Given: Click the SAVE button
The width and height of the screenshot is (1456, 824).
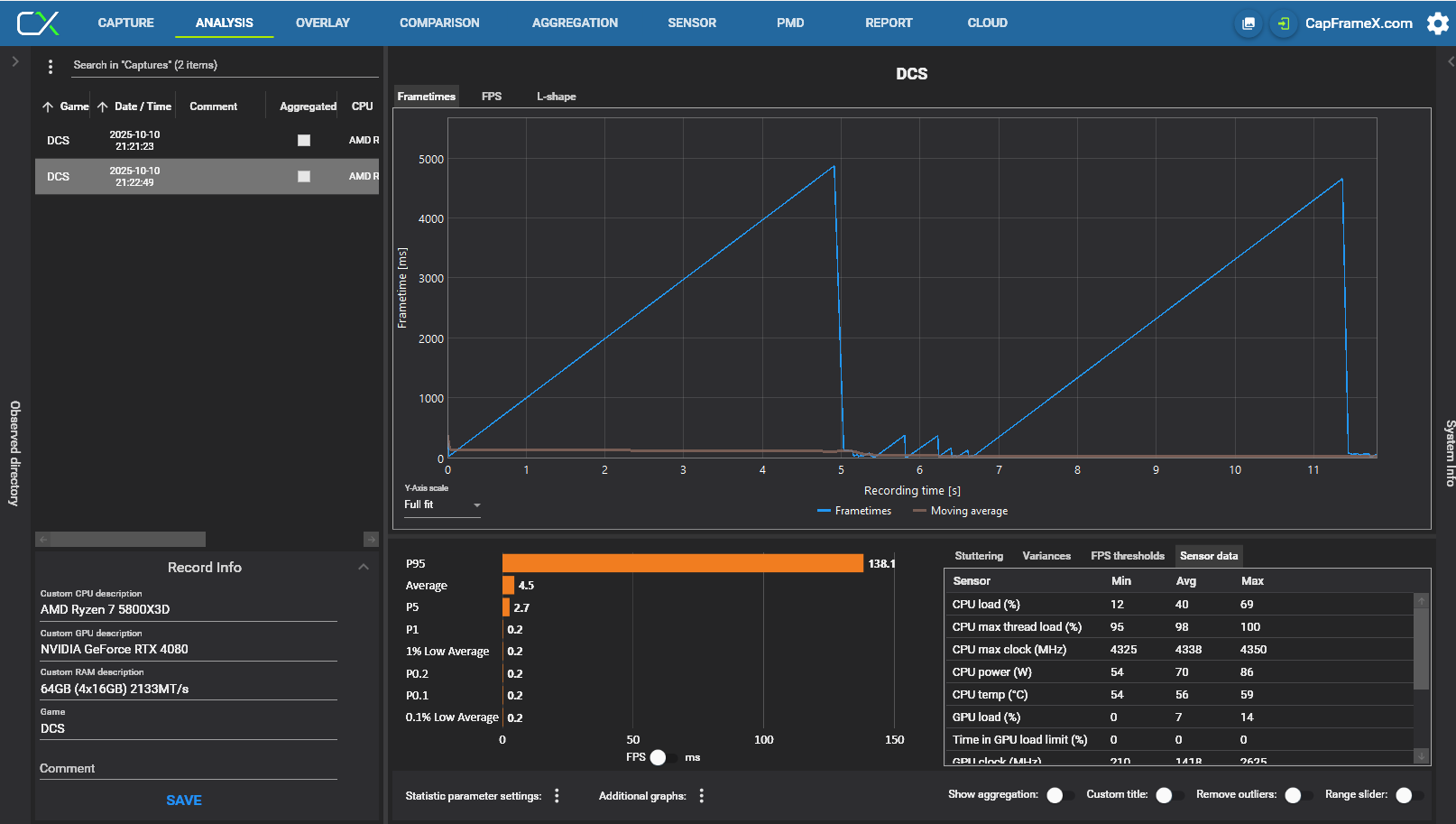Looking at the screenshot, I should 184,800.
